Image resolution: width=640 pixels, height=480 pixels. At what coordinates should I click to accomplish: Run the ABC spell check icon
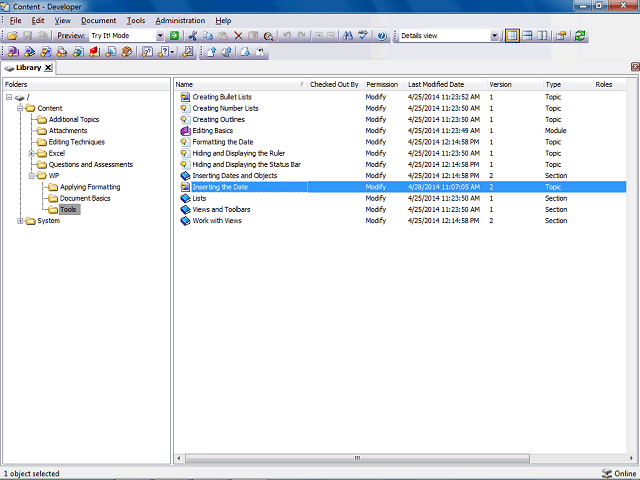click(x=363, y=36)
